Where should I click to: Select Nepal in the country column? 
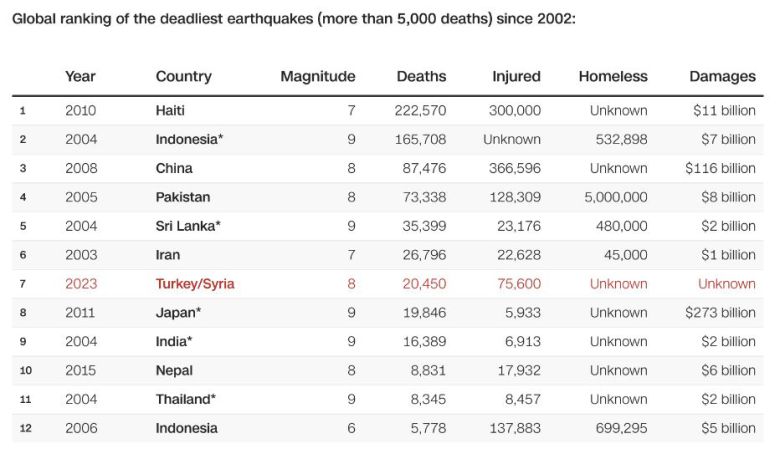point(175,370)
